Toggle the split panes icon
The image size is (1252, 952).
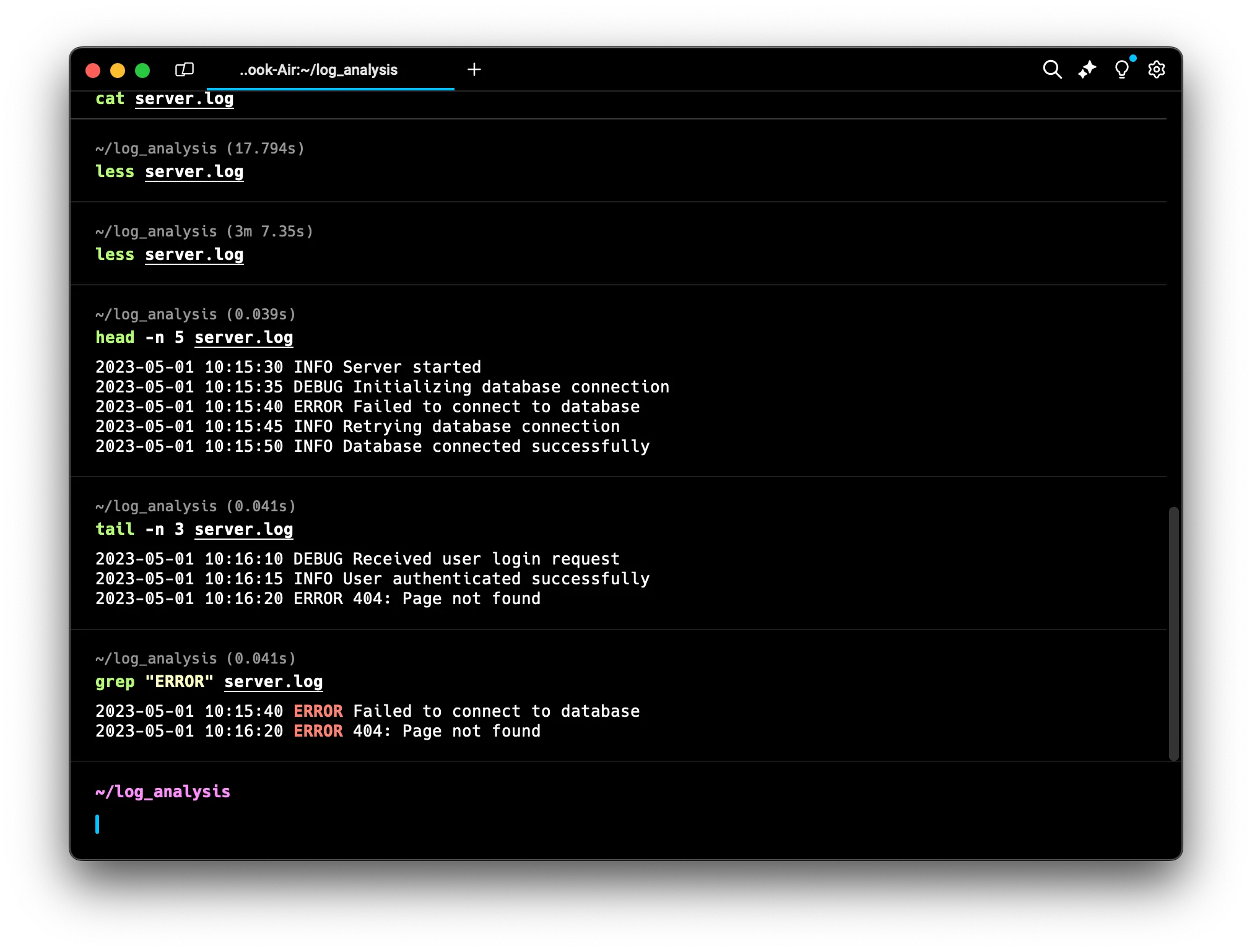click(x=185, y=69)
